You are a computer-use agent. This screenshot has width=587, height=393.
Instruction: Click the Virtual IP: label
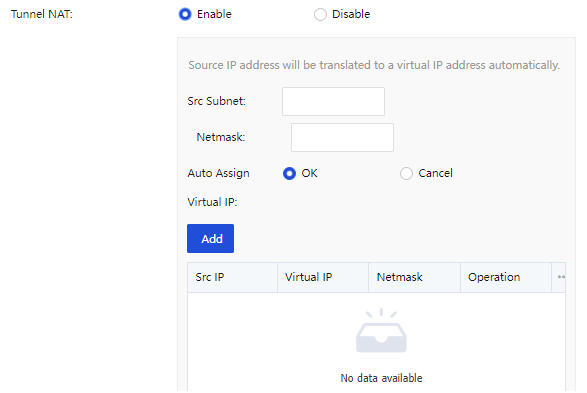click(x=212, y=202)
